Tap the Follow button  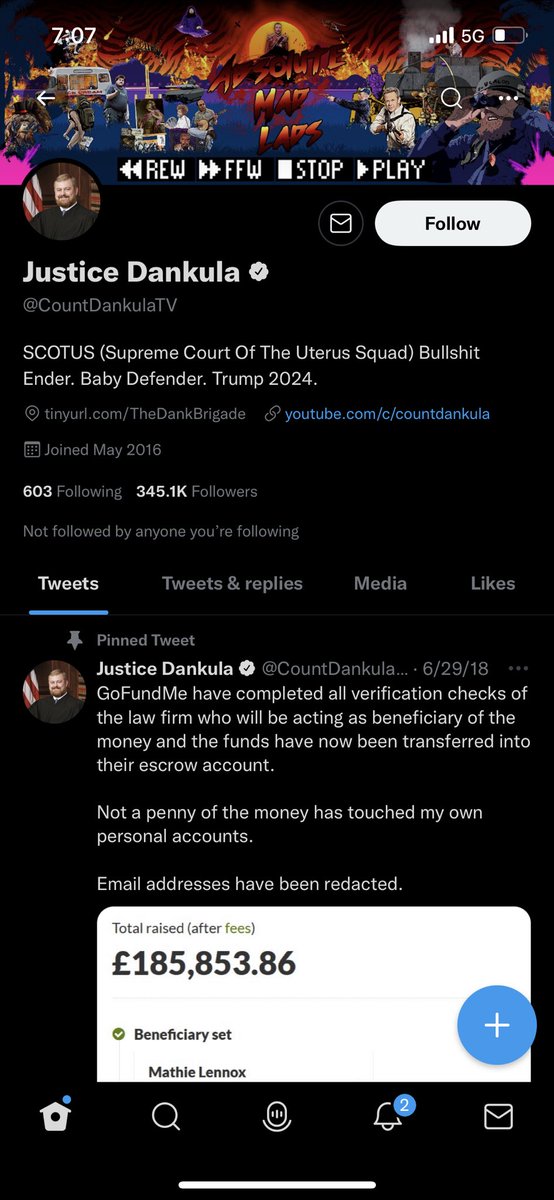coord(453,224)
